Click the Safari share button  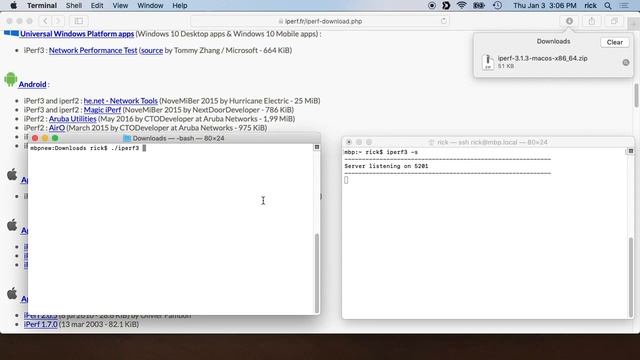pos(591,21)
